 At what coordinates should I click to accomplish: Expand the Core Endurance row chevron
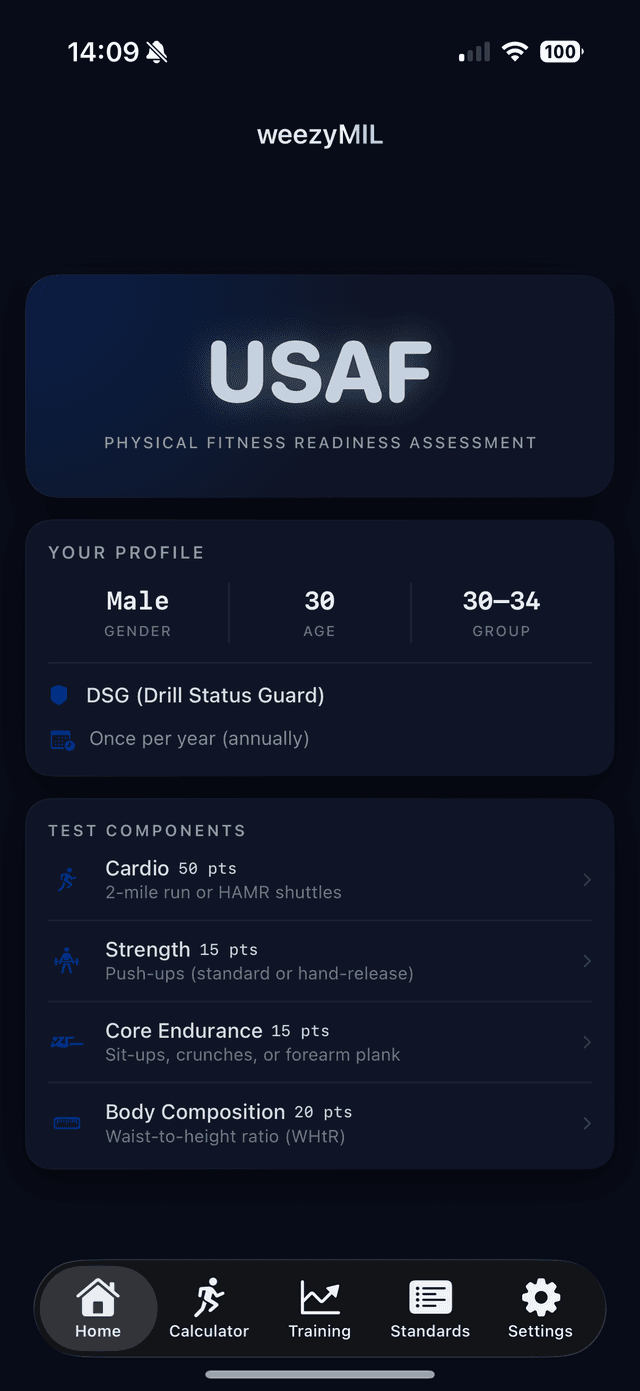(x=587, y=1042)
